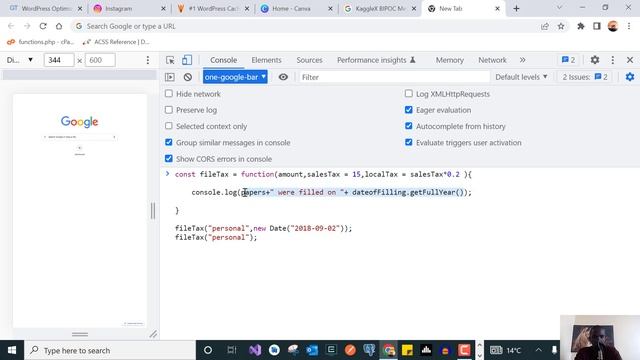This screenshot has height=360, width=640.
Task: Show the console sidebar icon
Action: click(x=170, y=77)
